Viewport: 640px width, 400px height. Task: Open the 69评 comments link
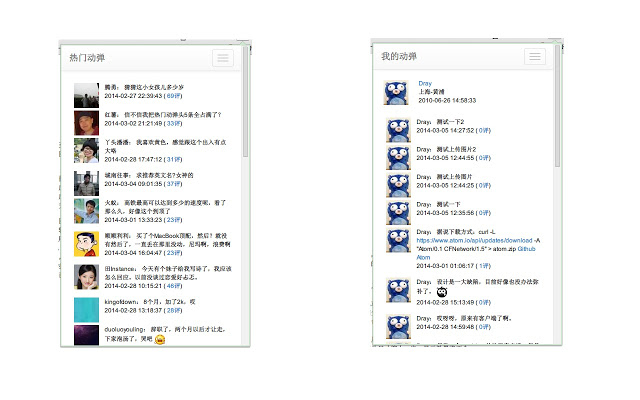tap(173, 96)
